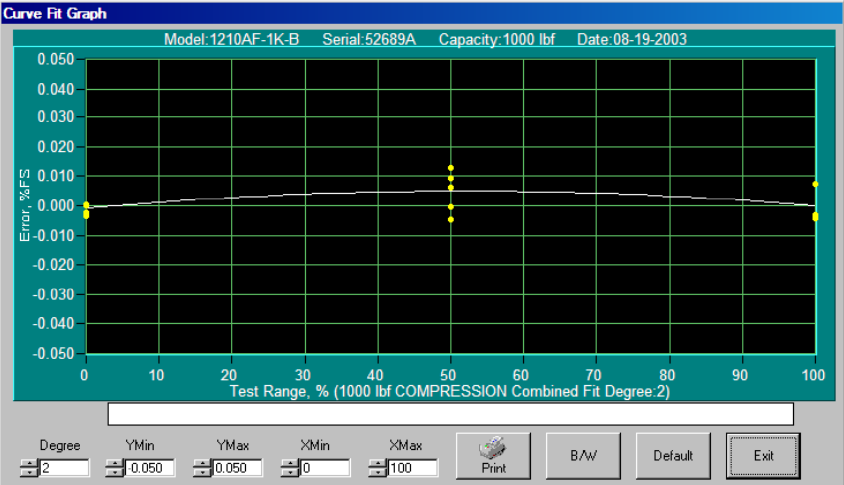This screenshot has width=844, height=485.
Task: Switch graph to B/W mode
Action: pos(583,456)
